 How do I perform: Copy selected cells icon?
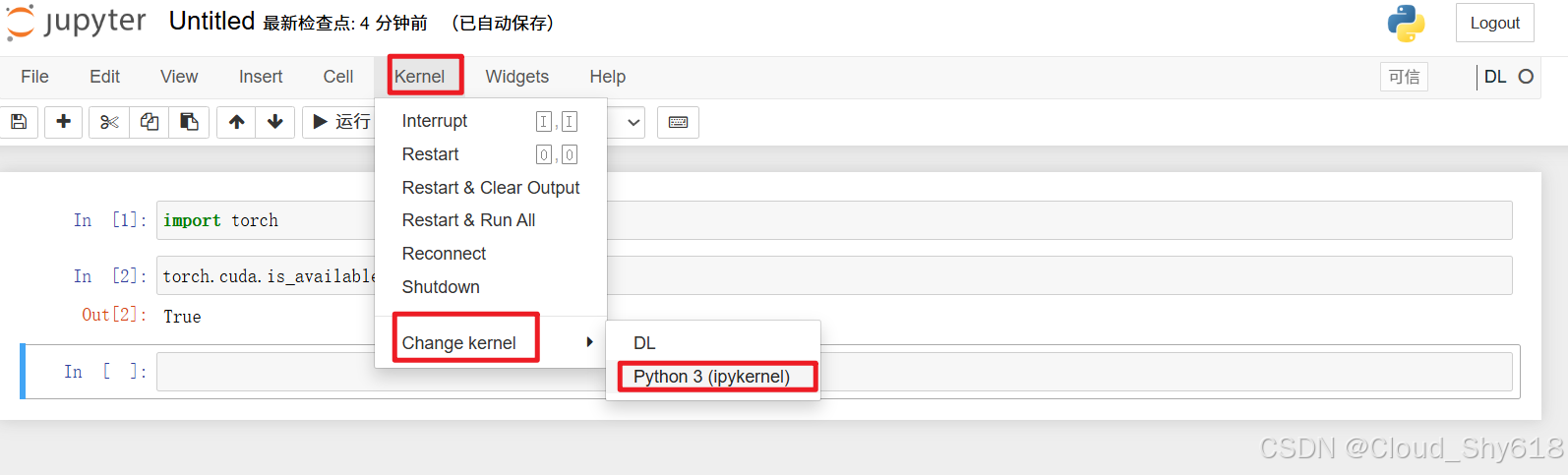(150, 122)
